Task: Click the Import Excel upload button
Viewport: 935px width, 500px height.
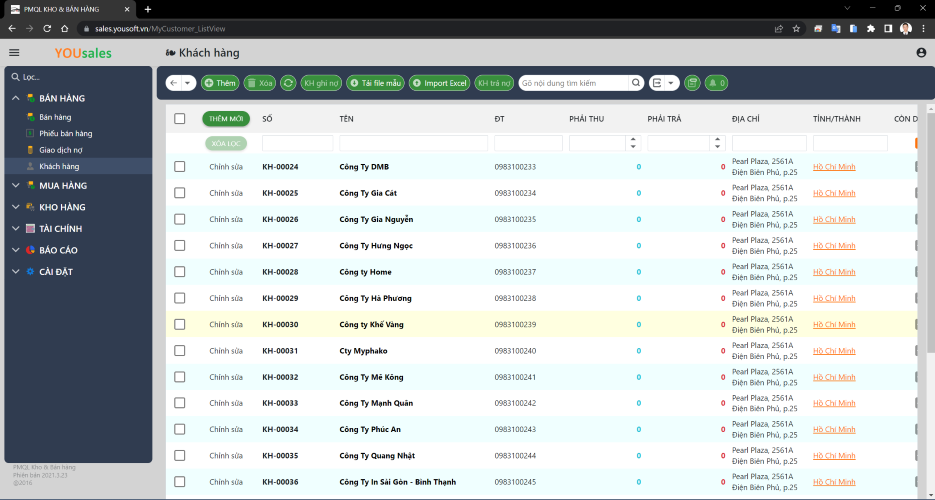Action: (x=439, y=83)
